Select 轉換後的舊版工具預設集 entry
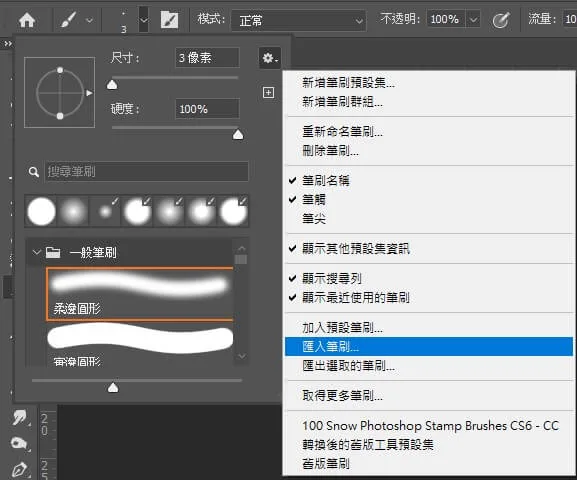 (x=429, y=445)
